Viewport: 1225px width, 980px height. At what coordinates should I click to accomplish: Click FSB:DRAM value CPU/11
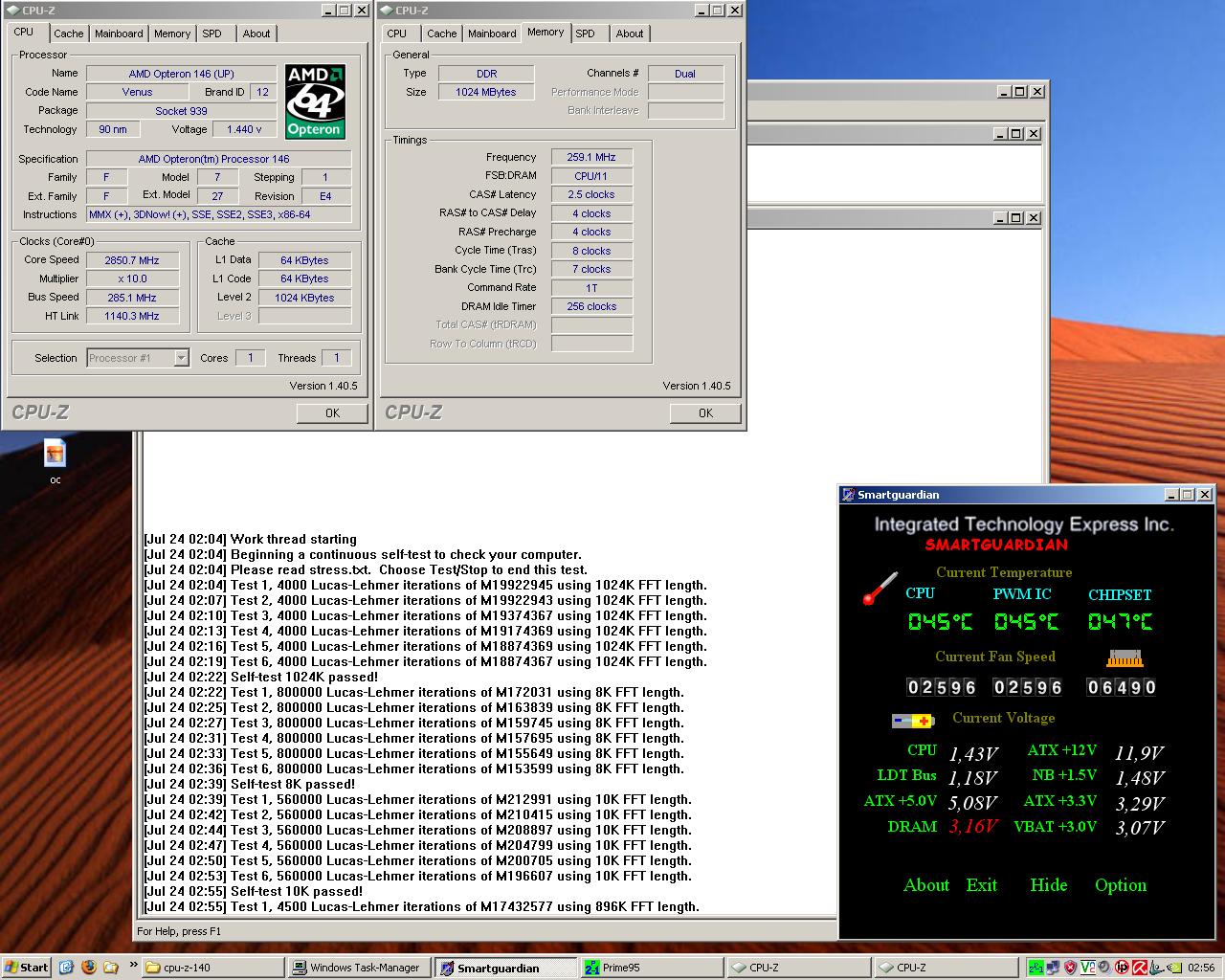pyautogui.click(x=591, y=176)
